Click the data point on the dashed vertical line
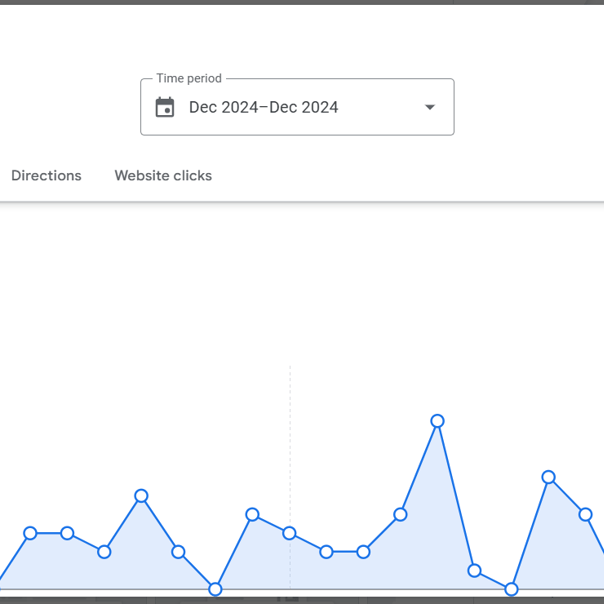The width and height of the screenshot is (604, 604). coord(289,533)
